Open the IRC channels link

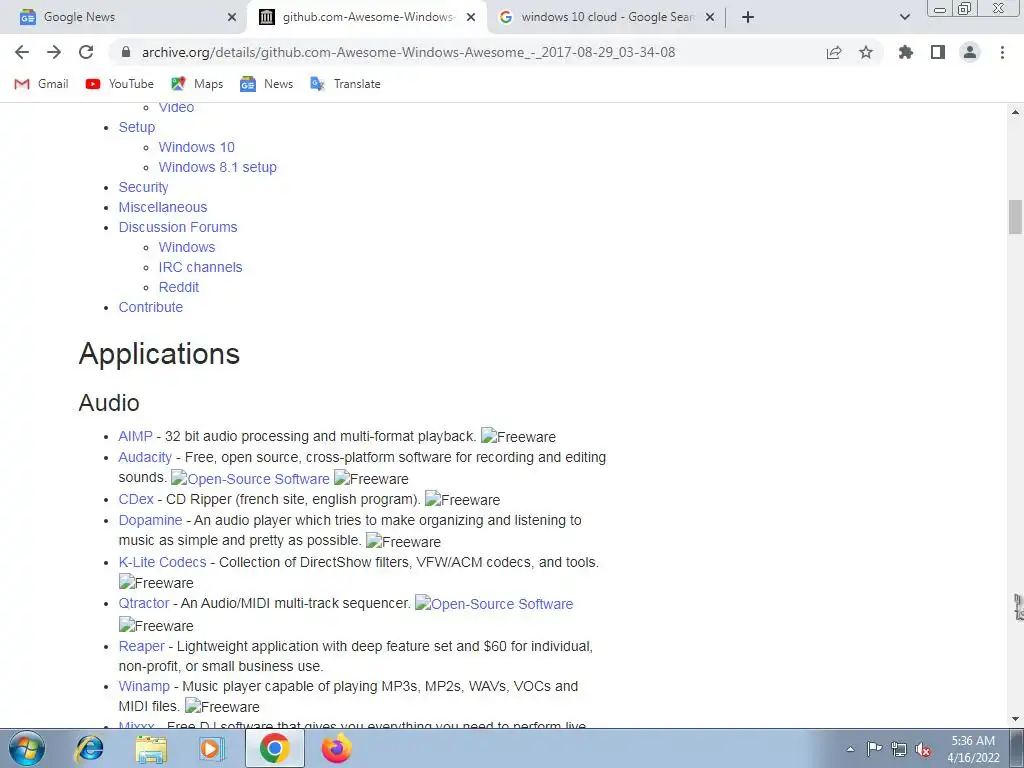click(200, 267)
